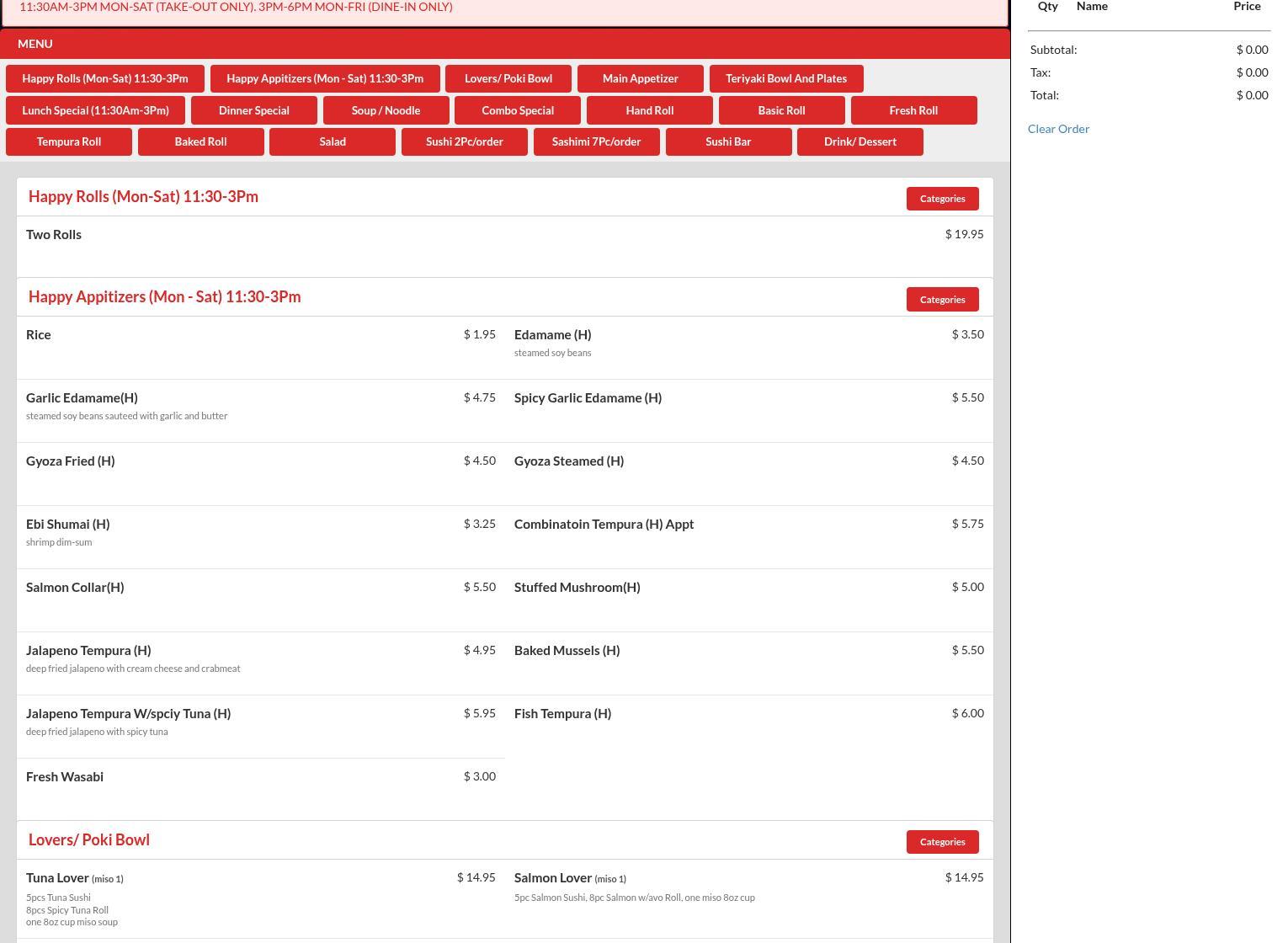Click the Subtotal amount in order panel

click(1253, 50)
